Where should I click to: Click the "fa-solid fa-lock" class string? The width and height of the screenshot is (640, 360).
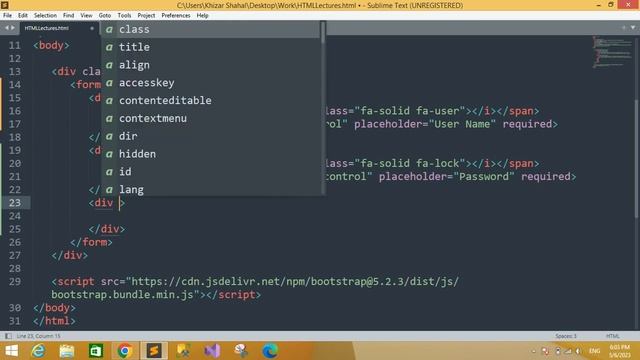pyautogui.click(x=410, y=164)
